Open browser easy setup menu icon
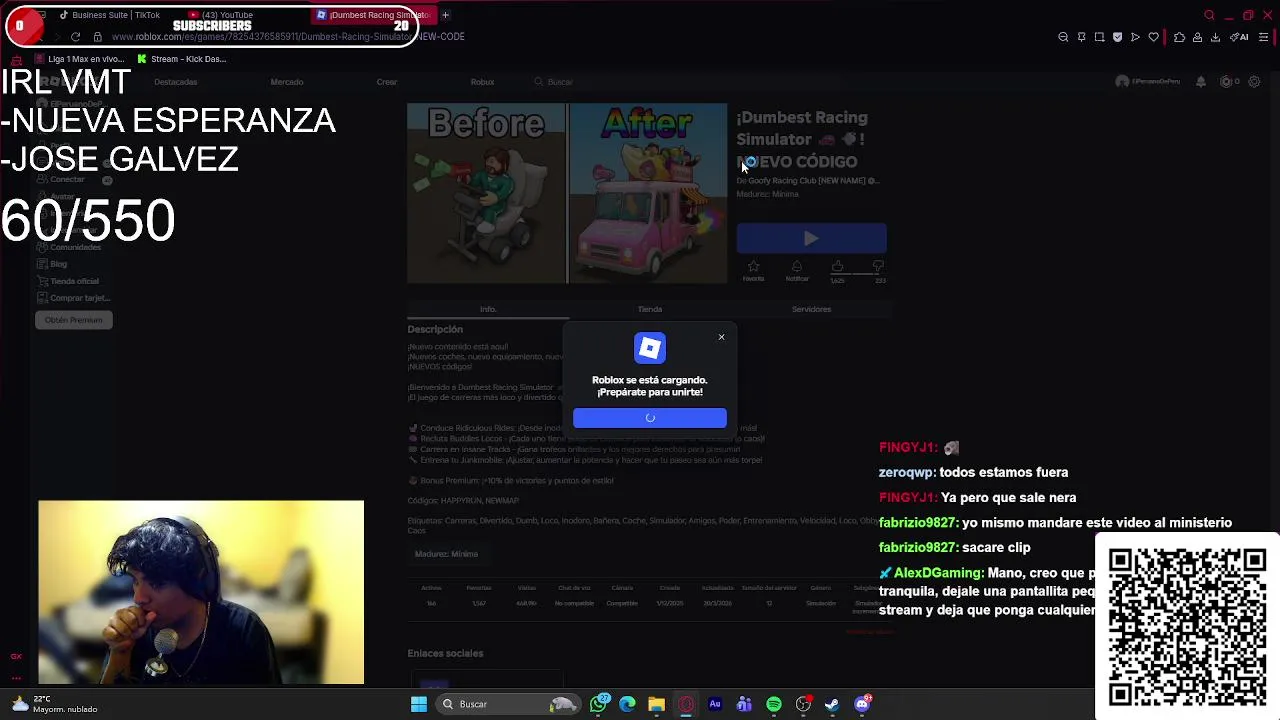 pos(1263,37)
